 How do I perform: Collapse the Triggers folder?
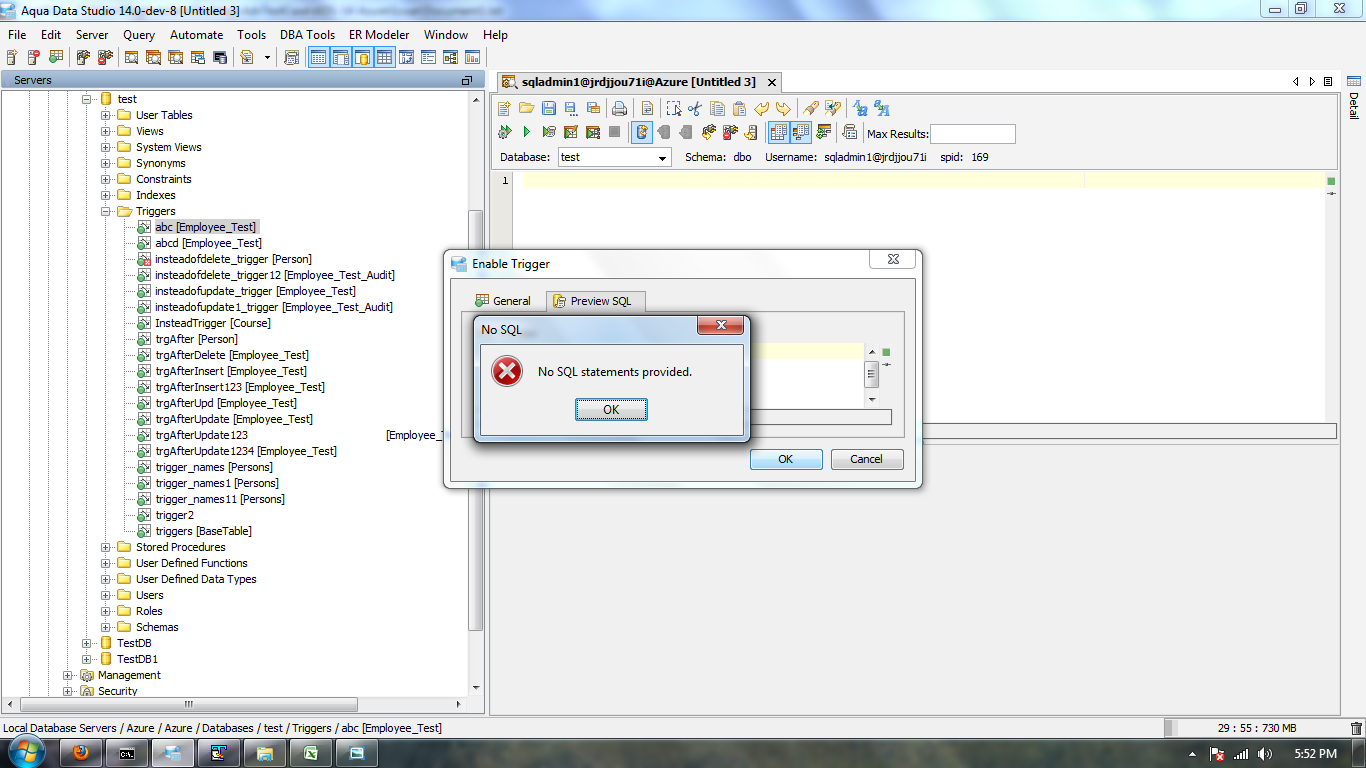click(x=106, y=211)
